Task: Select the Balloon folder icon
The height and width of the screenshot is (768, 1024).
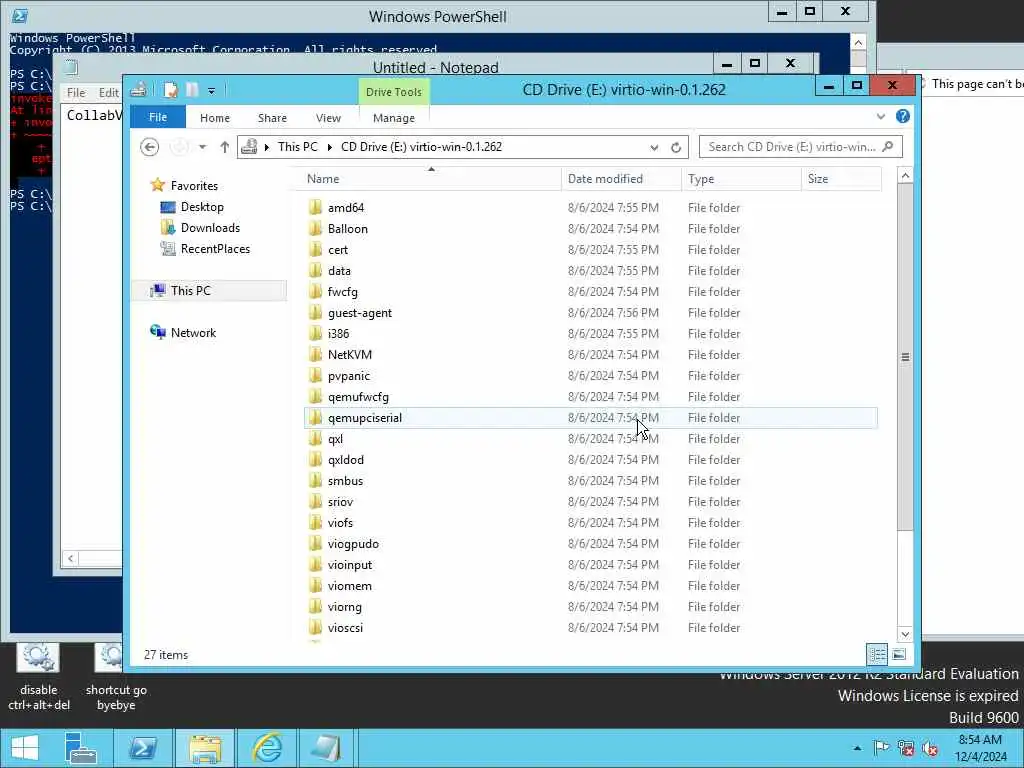Action: coord(315,229)
